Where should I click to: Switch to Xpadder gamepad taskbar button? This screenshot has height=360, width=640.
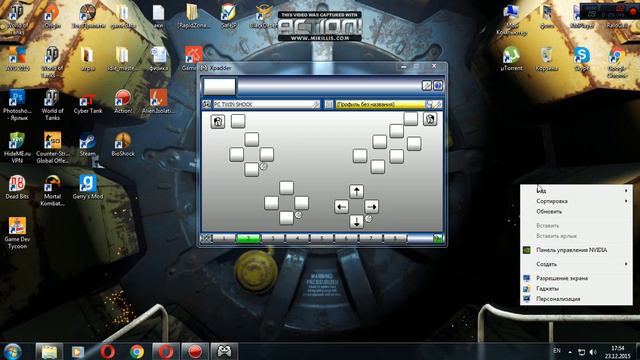(224, 351)
